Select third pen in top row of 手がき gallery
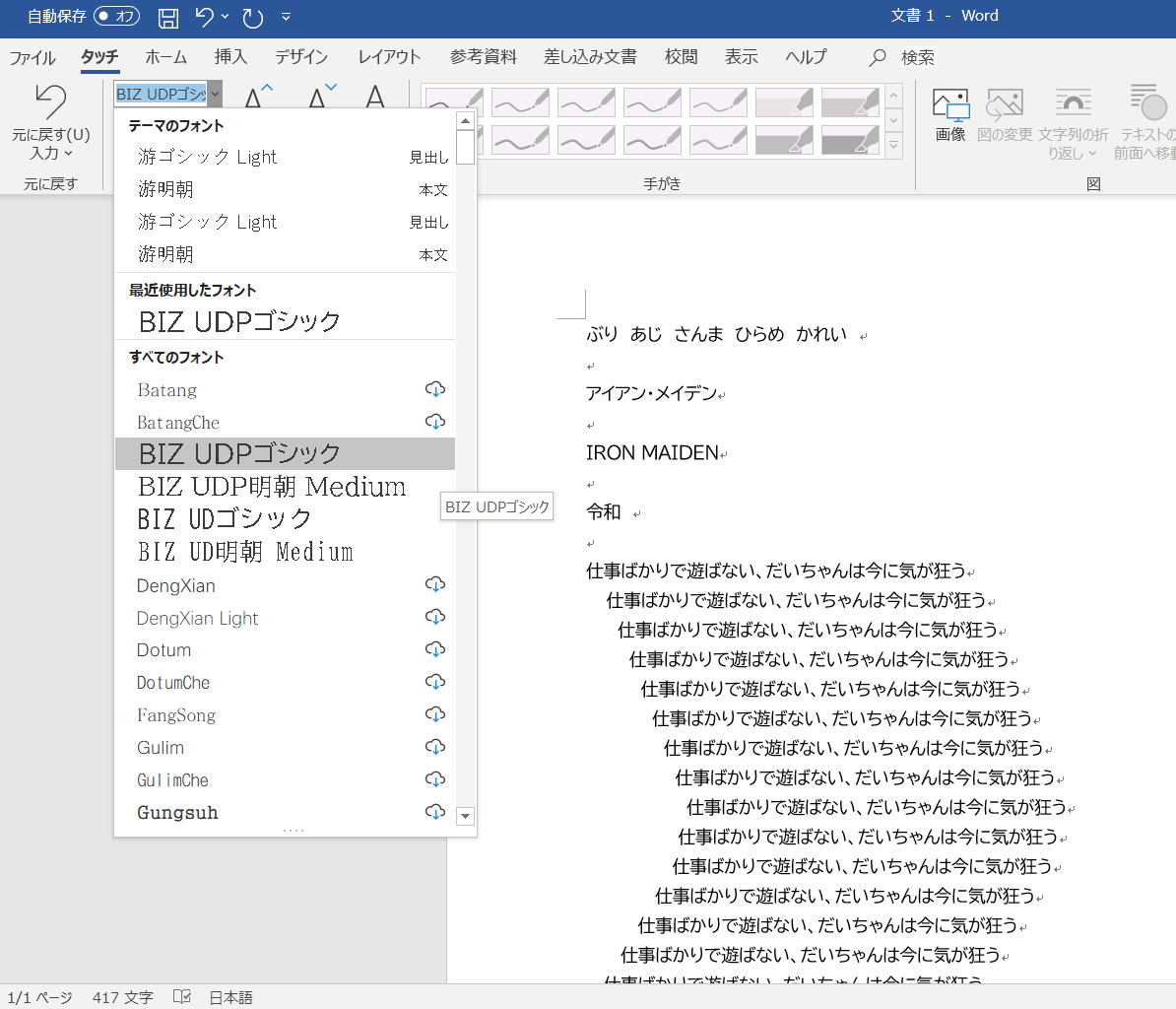 [x=586, y=102]
